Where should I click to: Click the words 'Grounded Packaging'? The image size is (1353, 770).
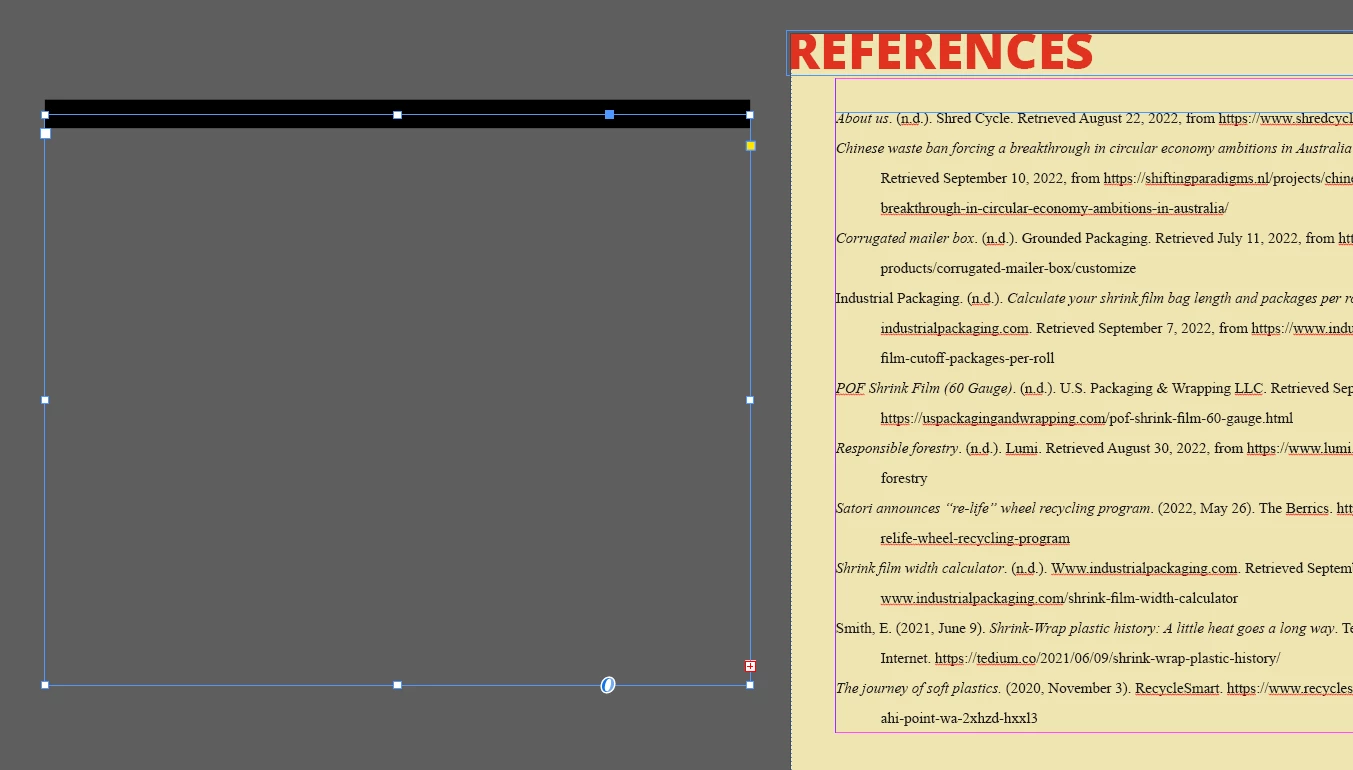(x=1084, y=238)
